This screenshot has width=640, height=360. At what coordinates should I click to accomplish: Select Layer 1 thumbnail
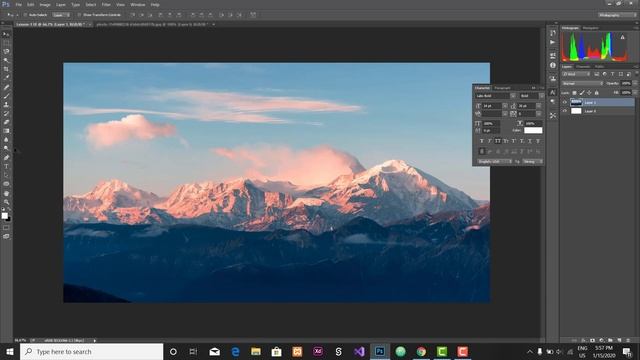click(576, 102)
